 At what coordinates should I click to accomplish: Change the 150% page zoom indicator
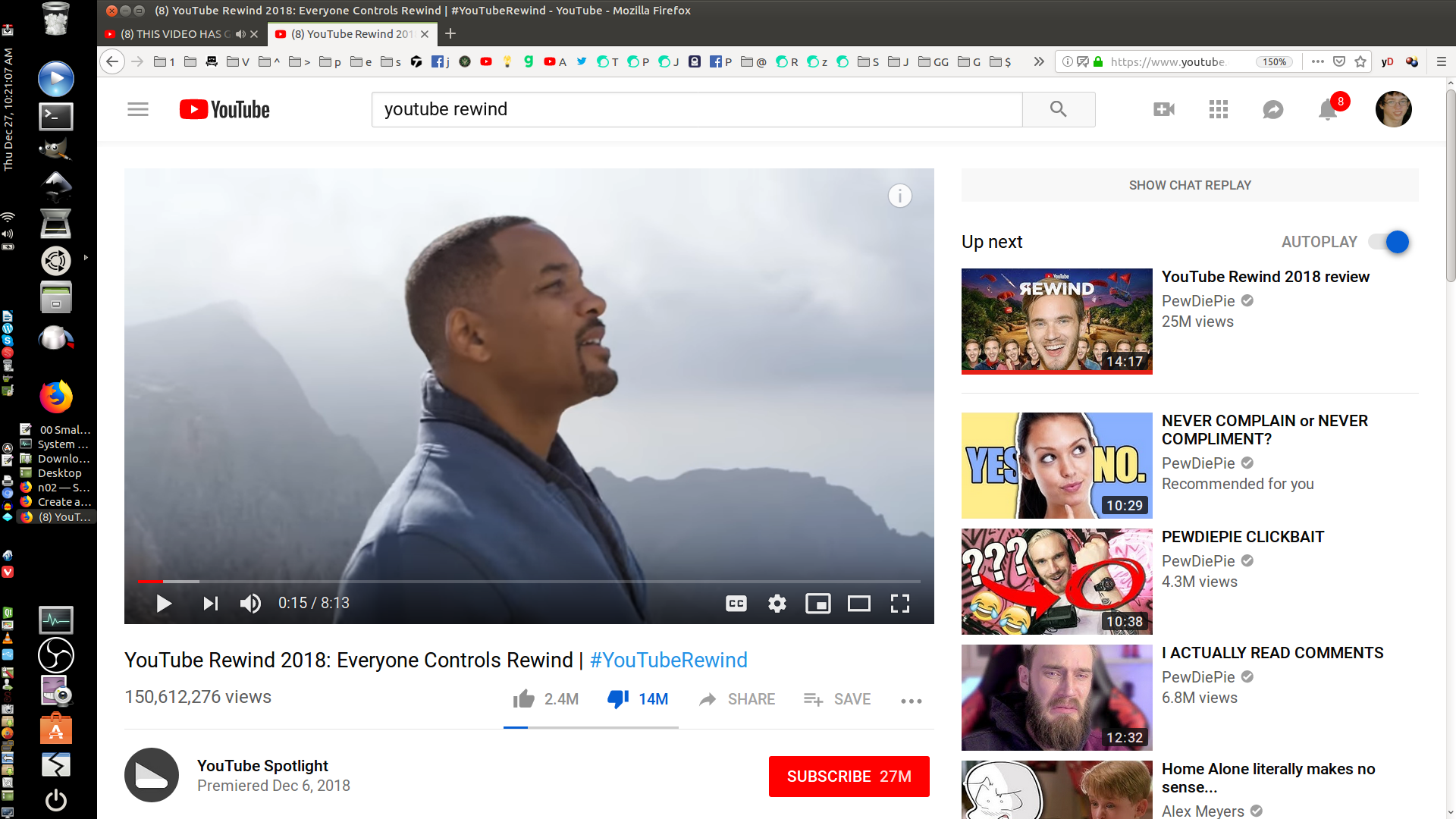(x=1275, y=62)
